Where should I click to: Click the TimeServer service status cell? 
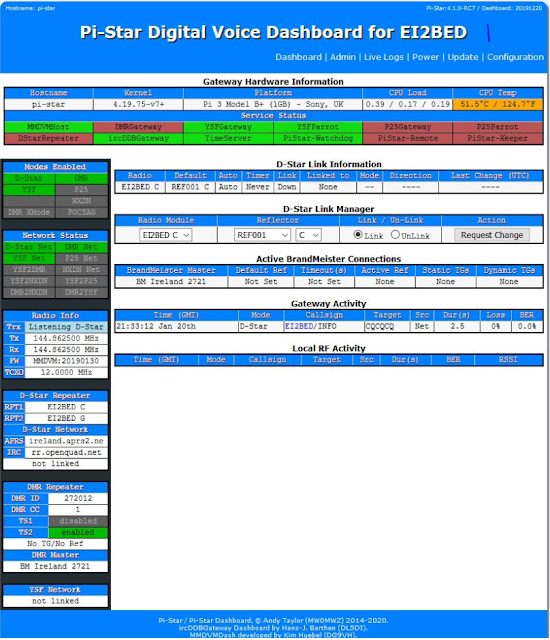[228, 138]
